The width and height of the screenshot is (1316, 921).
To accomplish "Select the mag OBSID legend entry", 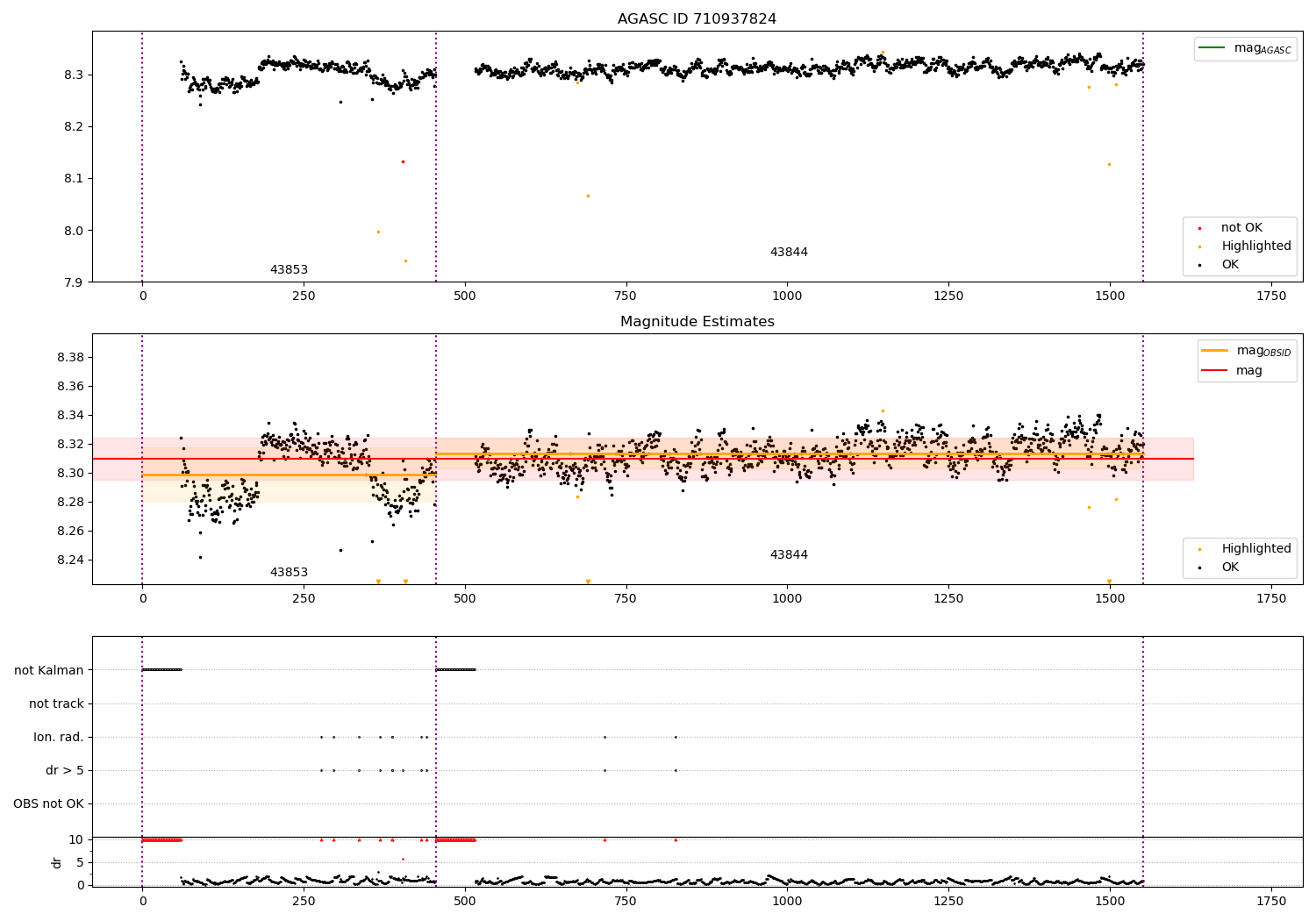I will pos(1247,351).
